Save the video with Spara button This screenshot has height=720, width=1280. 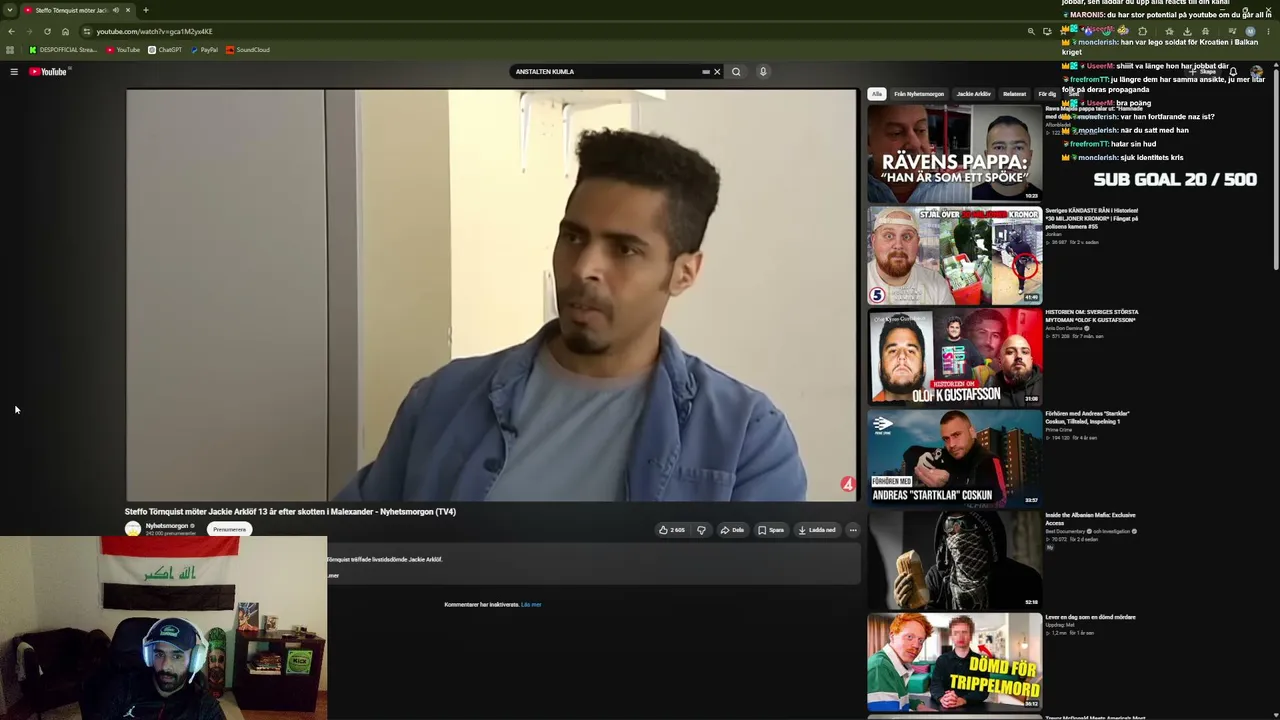click(771, 530)
